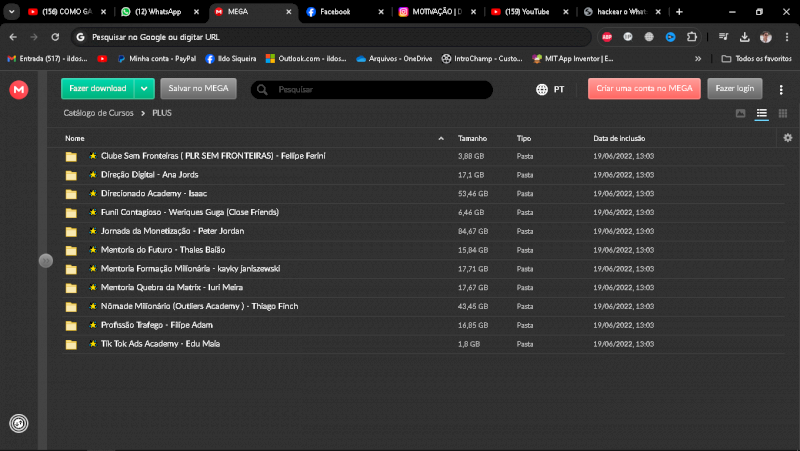
Task: Click Criar uma conta no MEGA button
Action: coord(644,89)
